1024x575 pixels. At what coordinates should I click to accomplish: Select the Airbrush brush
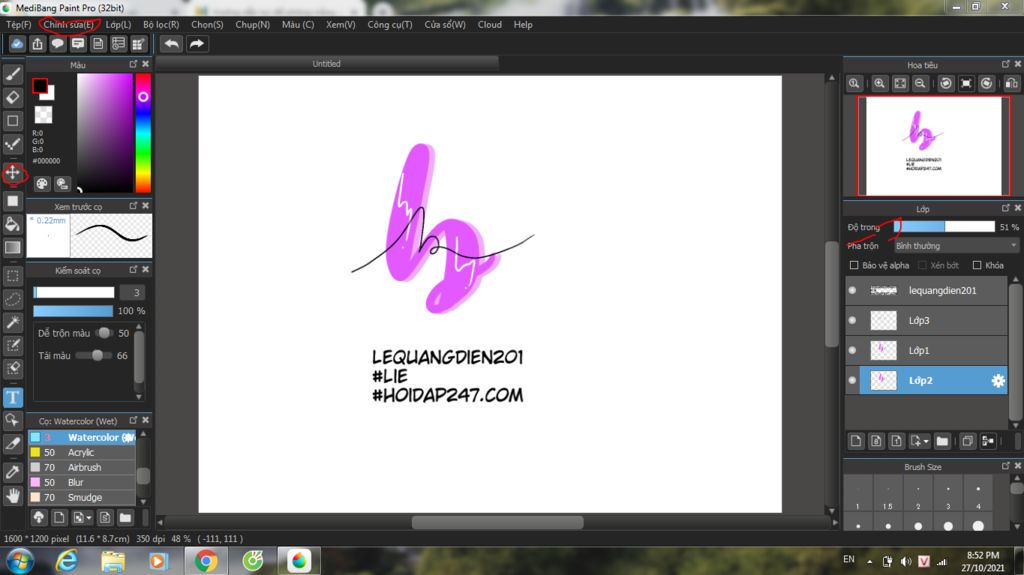point(82,467)
